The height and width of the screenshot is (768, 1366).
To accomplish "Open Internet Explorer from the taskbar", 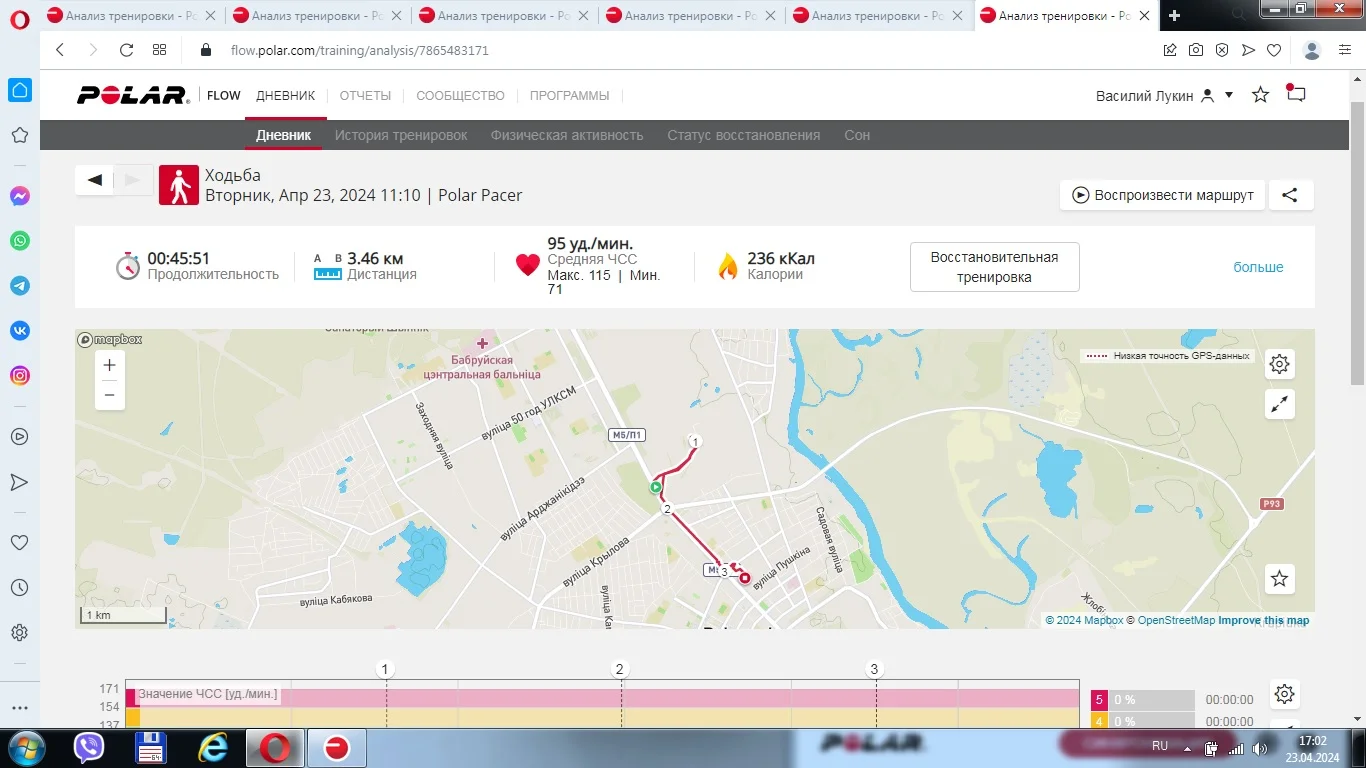I will (x=213, y=747).
